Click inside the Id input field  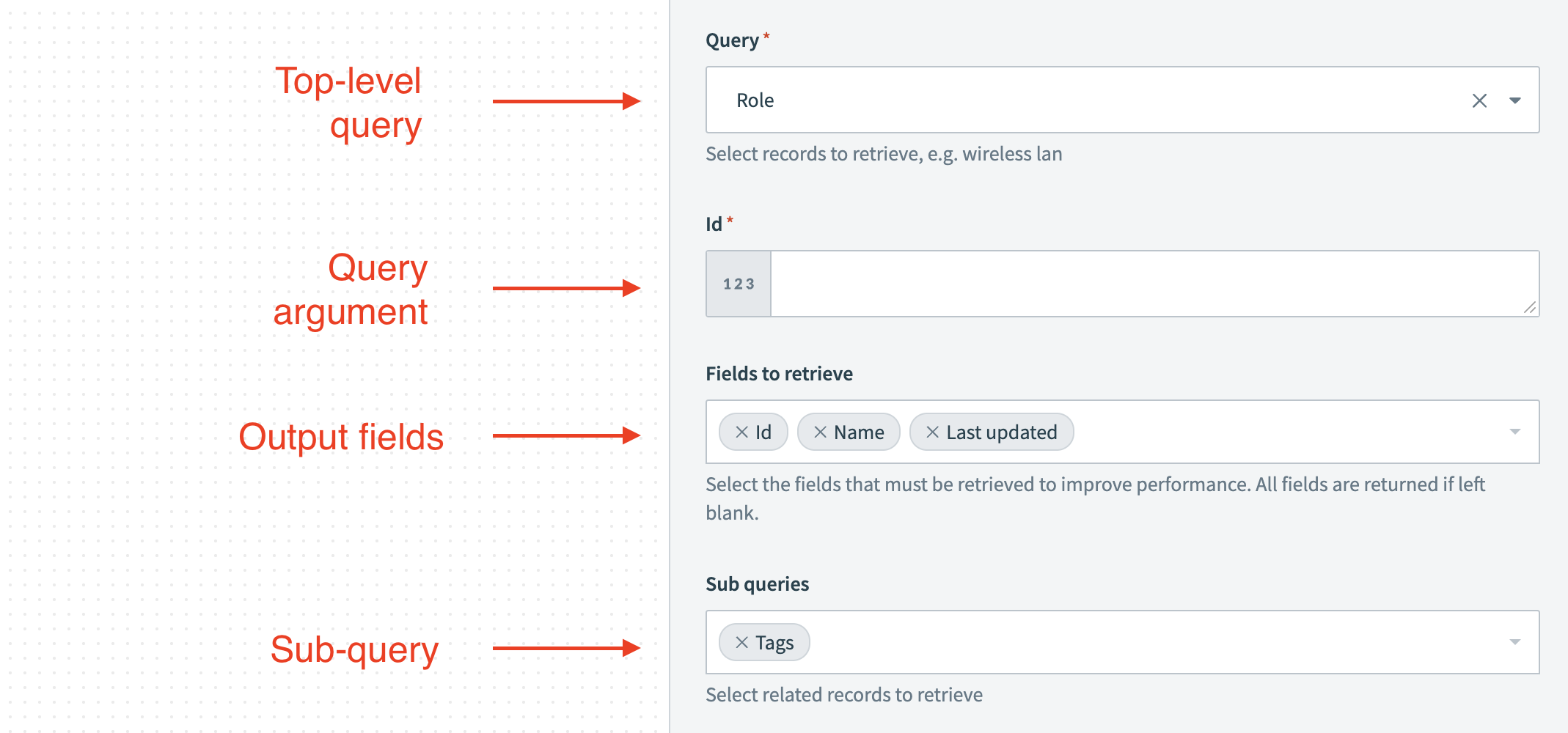click(1100, 284)
